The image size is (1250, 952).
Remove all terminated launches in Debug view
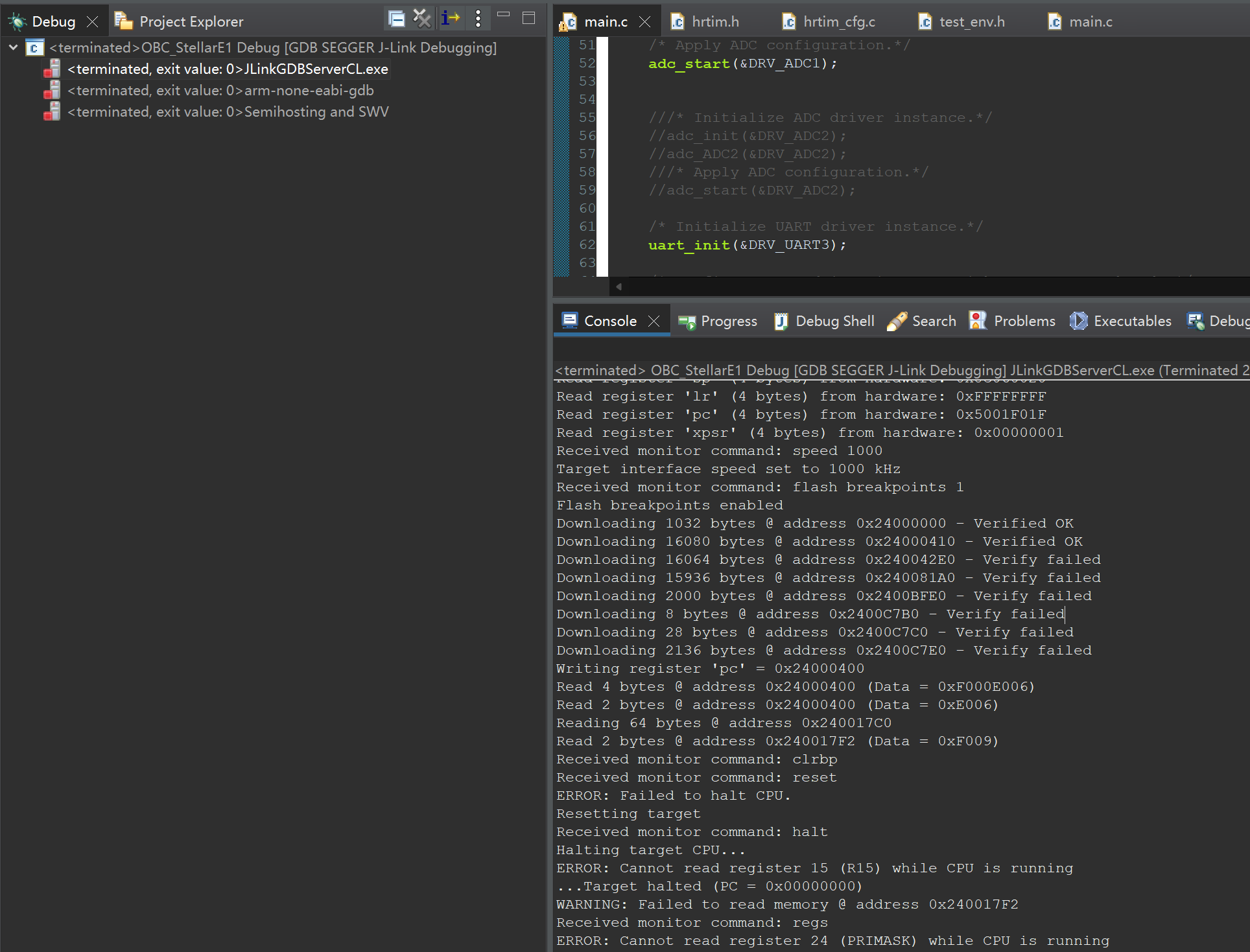422,19
